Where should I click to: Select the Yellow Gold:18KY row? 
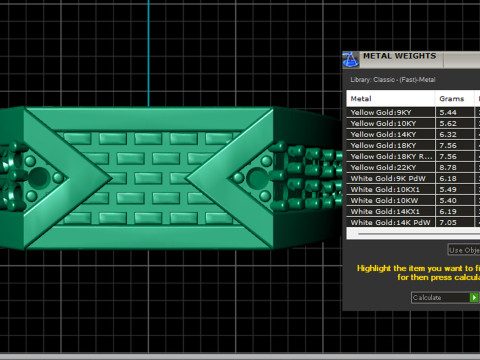click(x=413, y=145)
